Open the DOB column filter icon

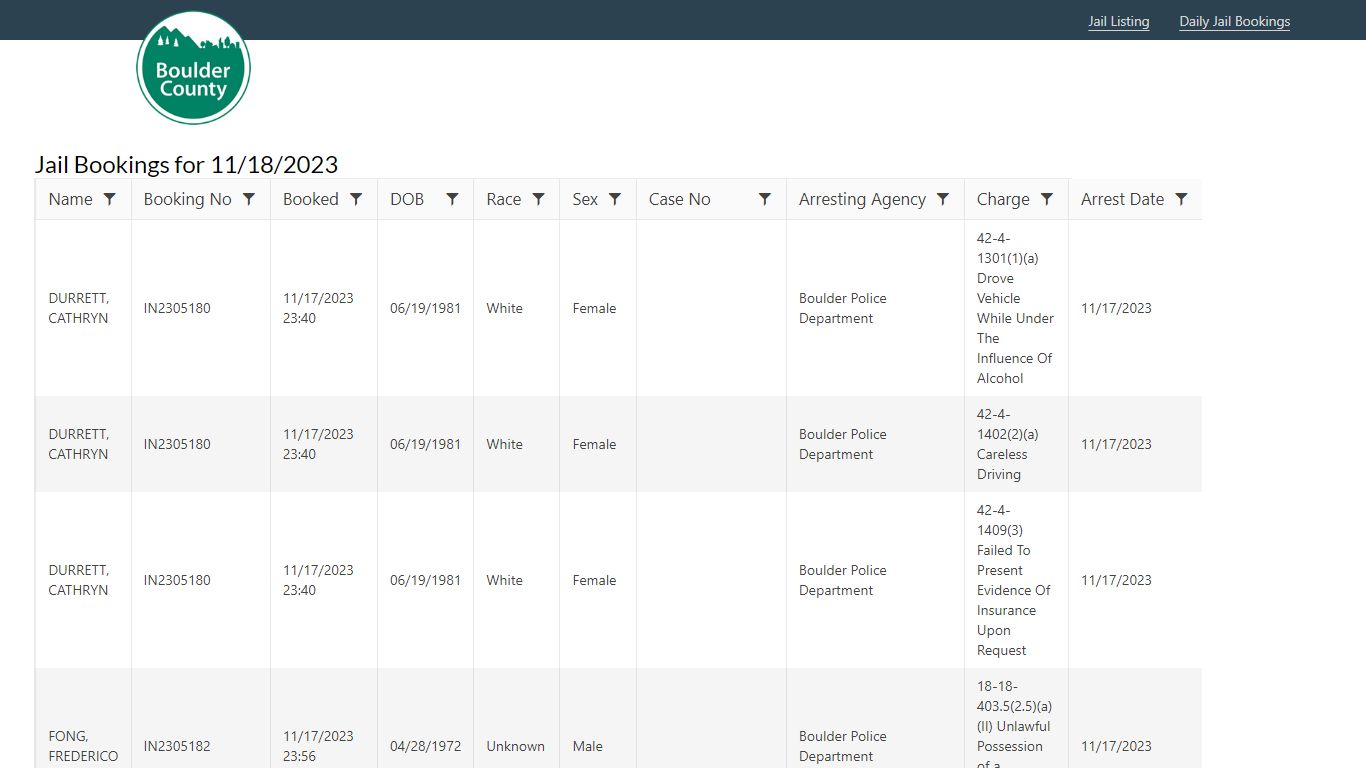[x=452, y=199]
